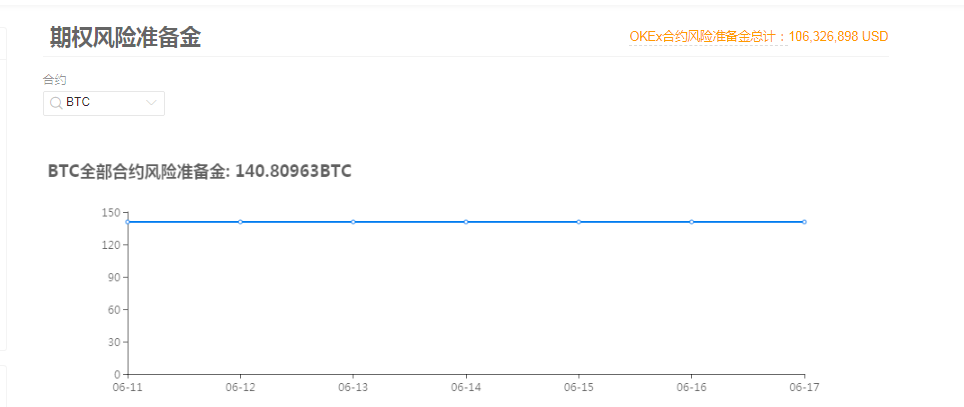The image size is (964, 407).
Task: Open OKEx合约风险准备金总计 link
Action: coord(707,37)
